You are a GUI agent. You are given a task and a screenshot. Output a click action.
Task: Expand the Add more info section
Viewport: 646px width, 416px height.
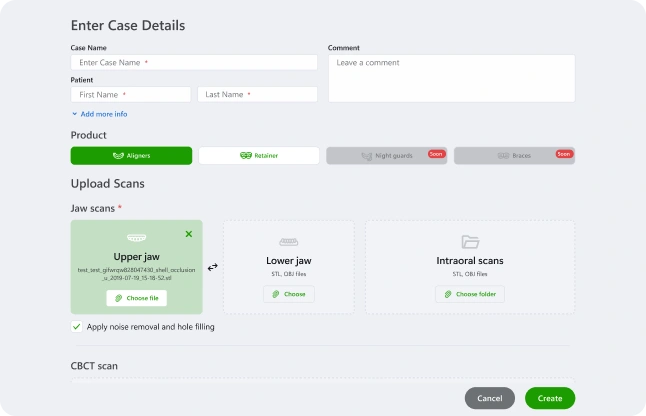(x=99, y=114)
